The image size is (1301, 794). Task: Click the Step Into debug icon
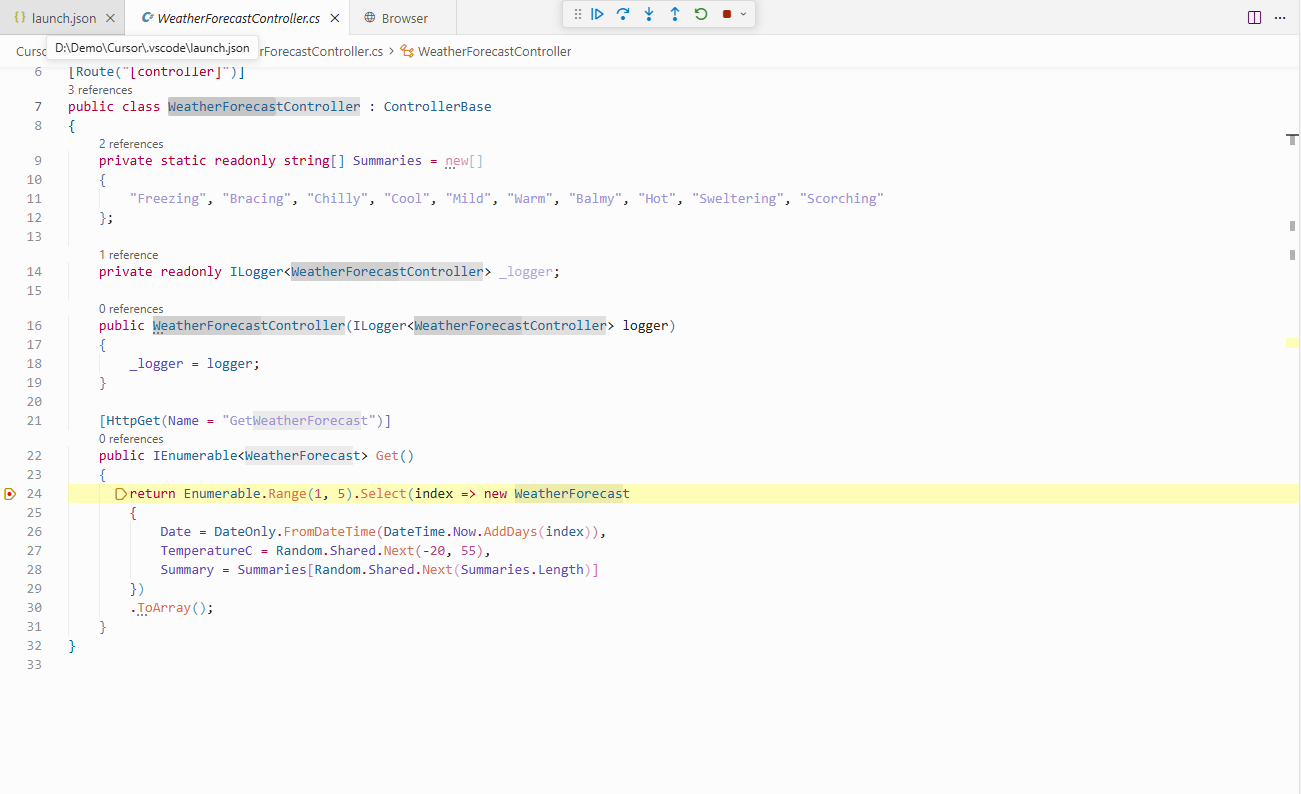point(649,14)
